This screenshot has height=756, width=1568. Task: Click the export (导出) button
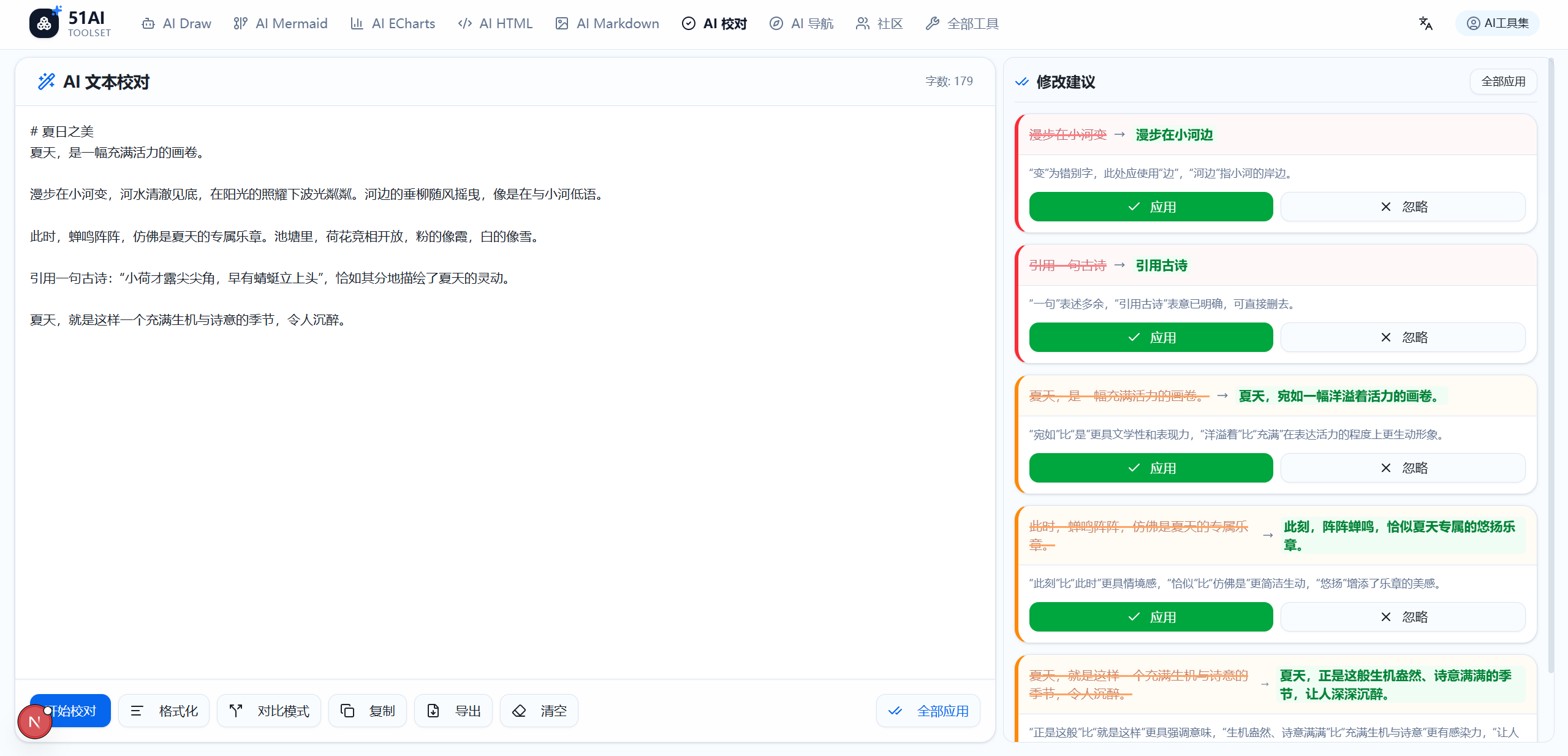coord(453,711)
